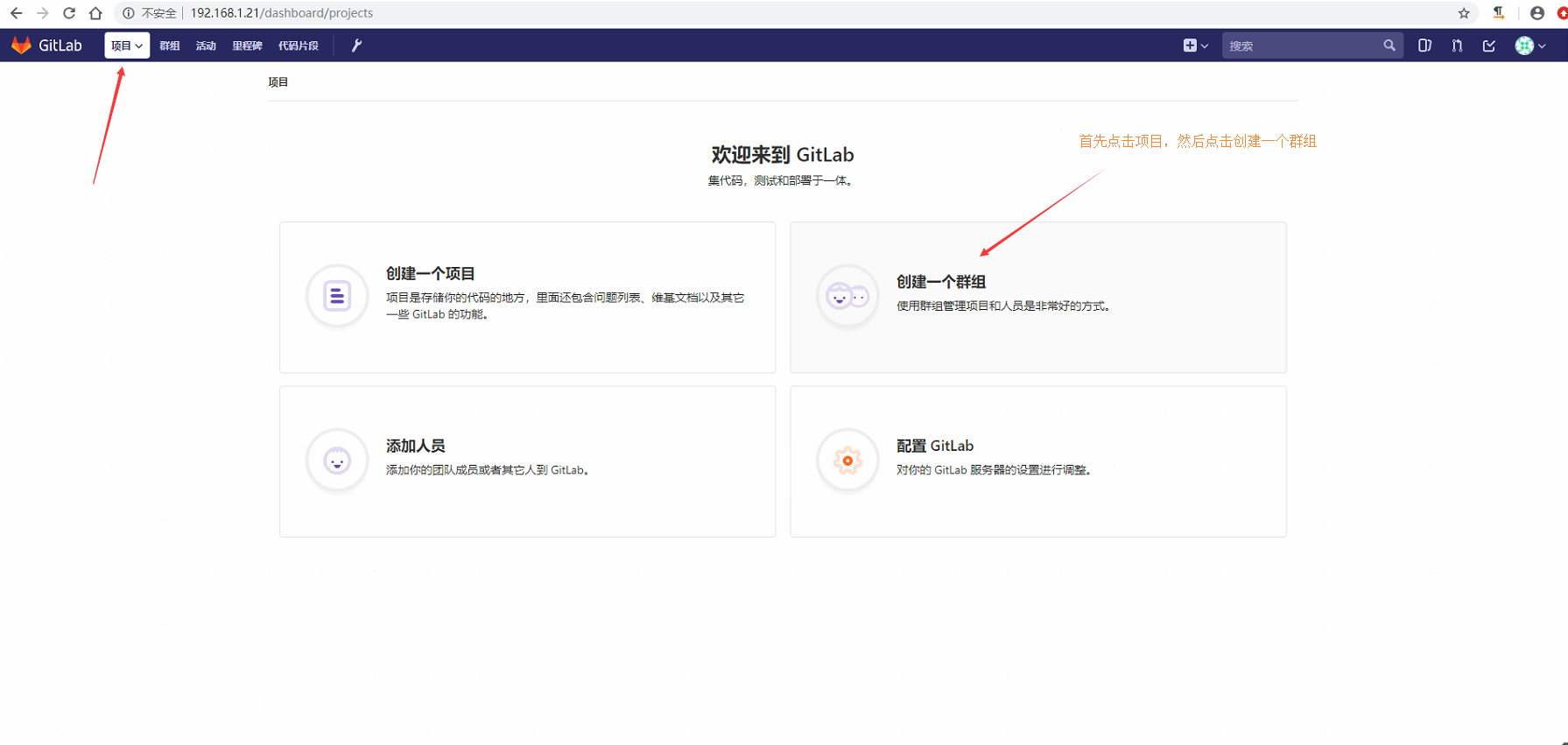Open the admin area wrench icon

(356, 46)
